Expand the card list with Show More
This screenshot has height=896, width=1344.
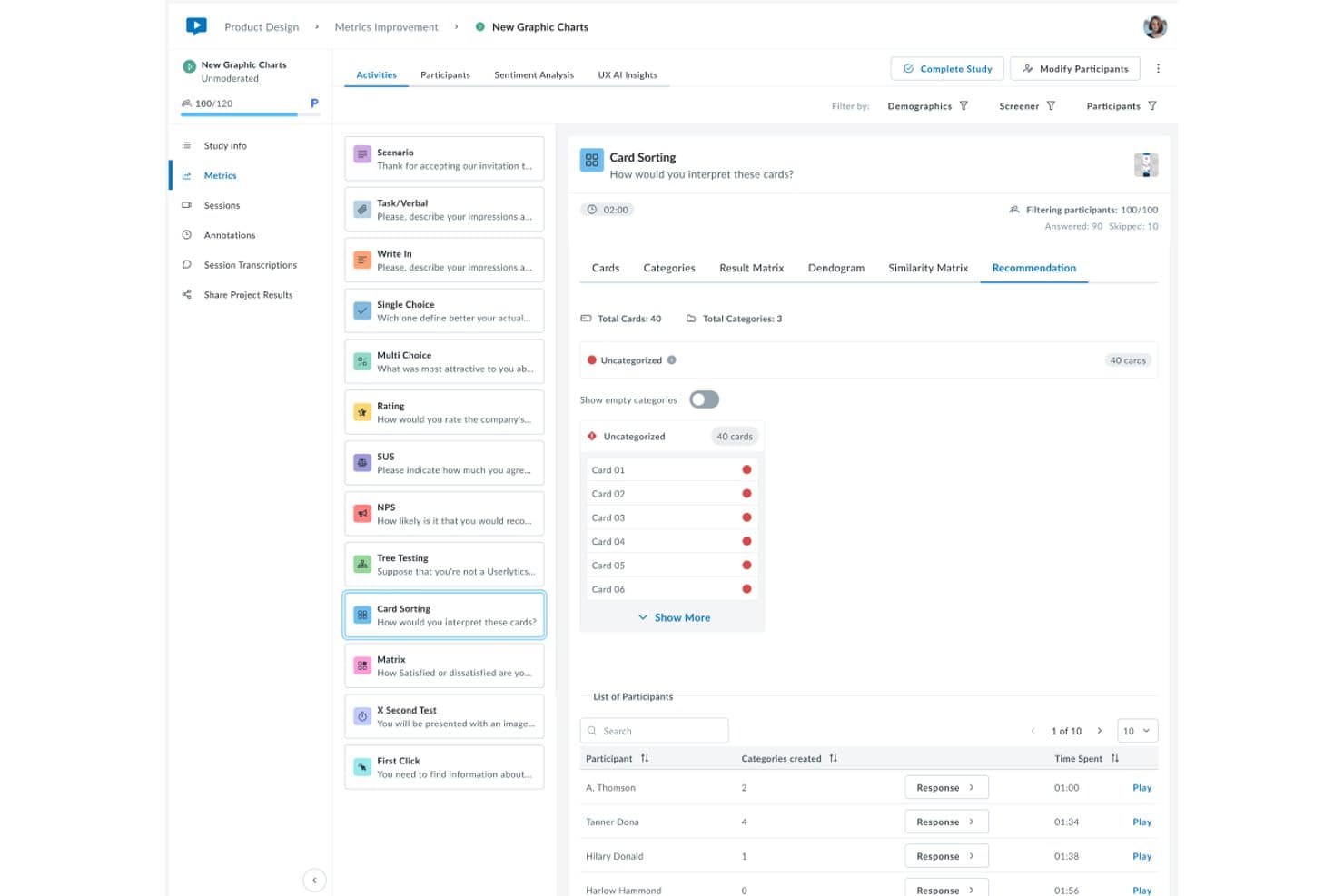pos(674,617)
